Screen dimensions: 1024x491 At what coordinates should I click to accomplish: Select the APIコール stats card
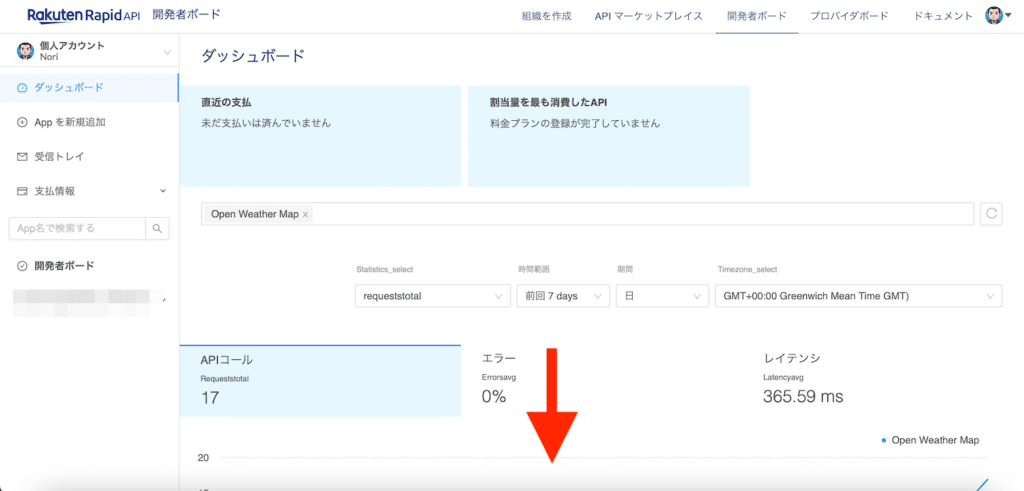319,379
